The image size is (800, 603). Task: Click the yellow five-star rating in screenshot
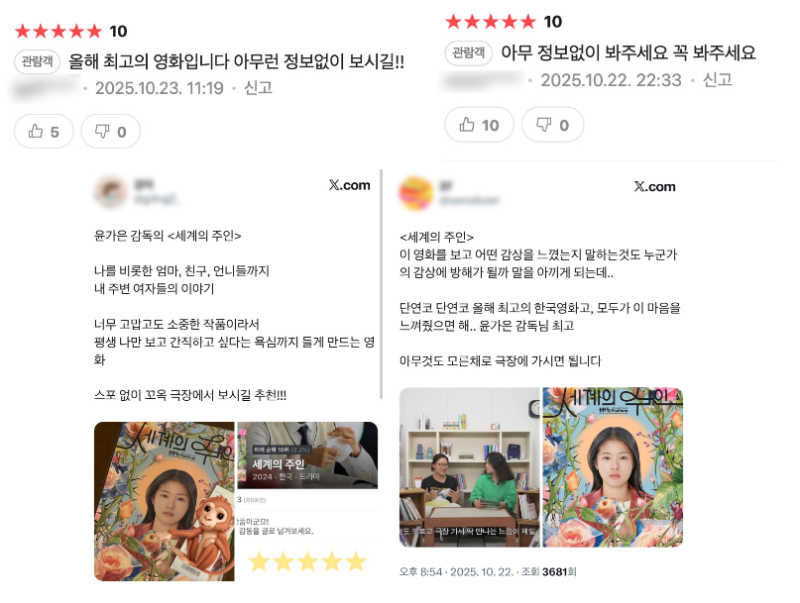click(308, 562)
